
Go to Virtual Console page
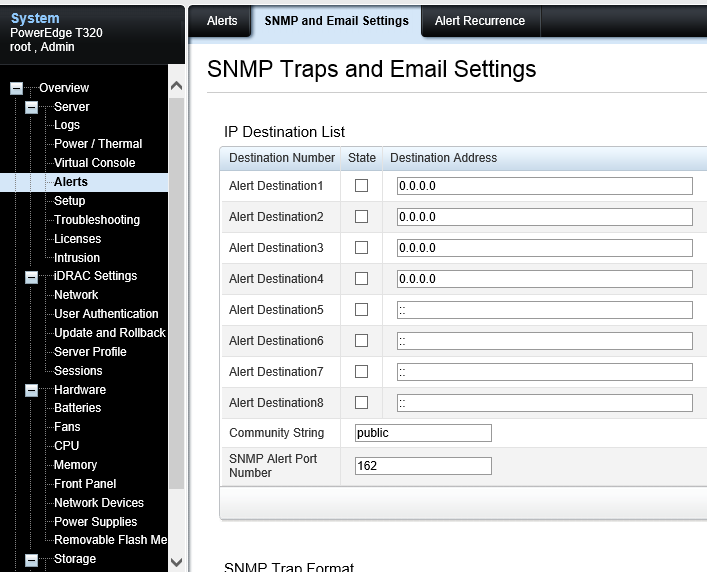pyautogui.click(x=94, y=163)
